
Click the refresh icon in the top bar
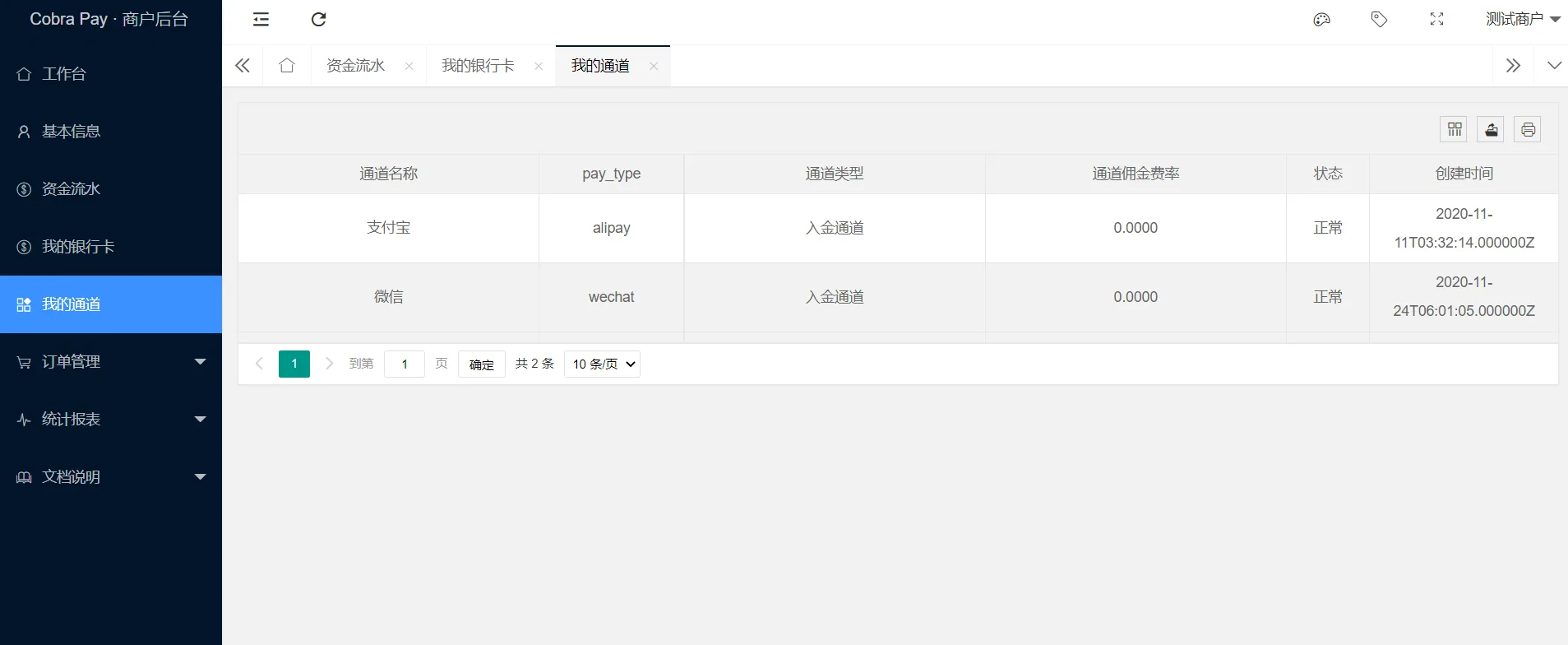319,20
